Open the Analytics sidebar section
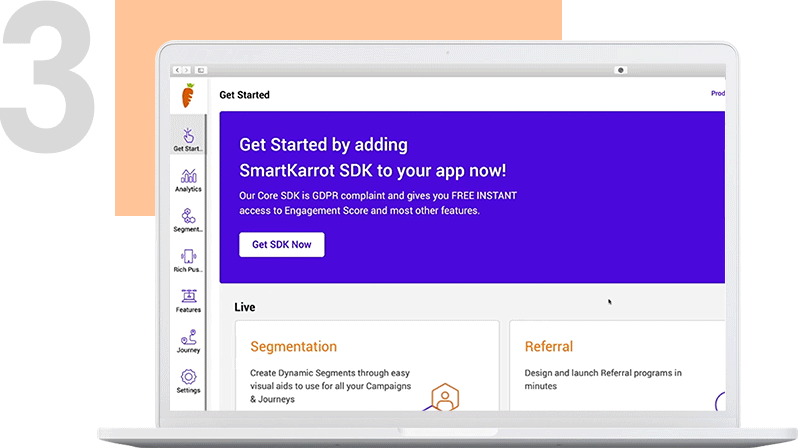This screenshot has height=448, width=800. pyautogui.click(x=188, y=180)
